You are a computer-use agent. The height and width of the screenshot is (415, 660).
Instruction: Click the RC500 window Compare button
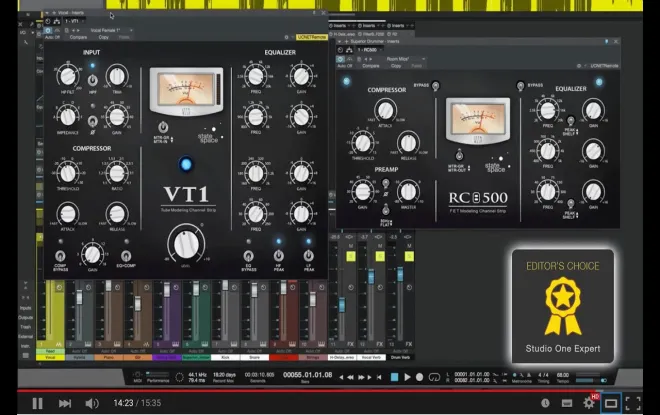click(371, 66)
